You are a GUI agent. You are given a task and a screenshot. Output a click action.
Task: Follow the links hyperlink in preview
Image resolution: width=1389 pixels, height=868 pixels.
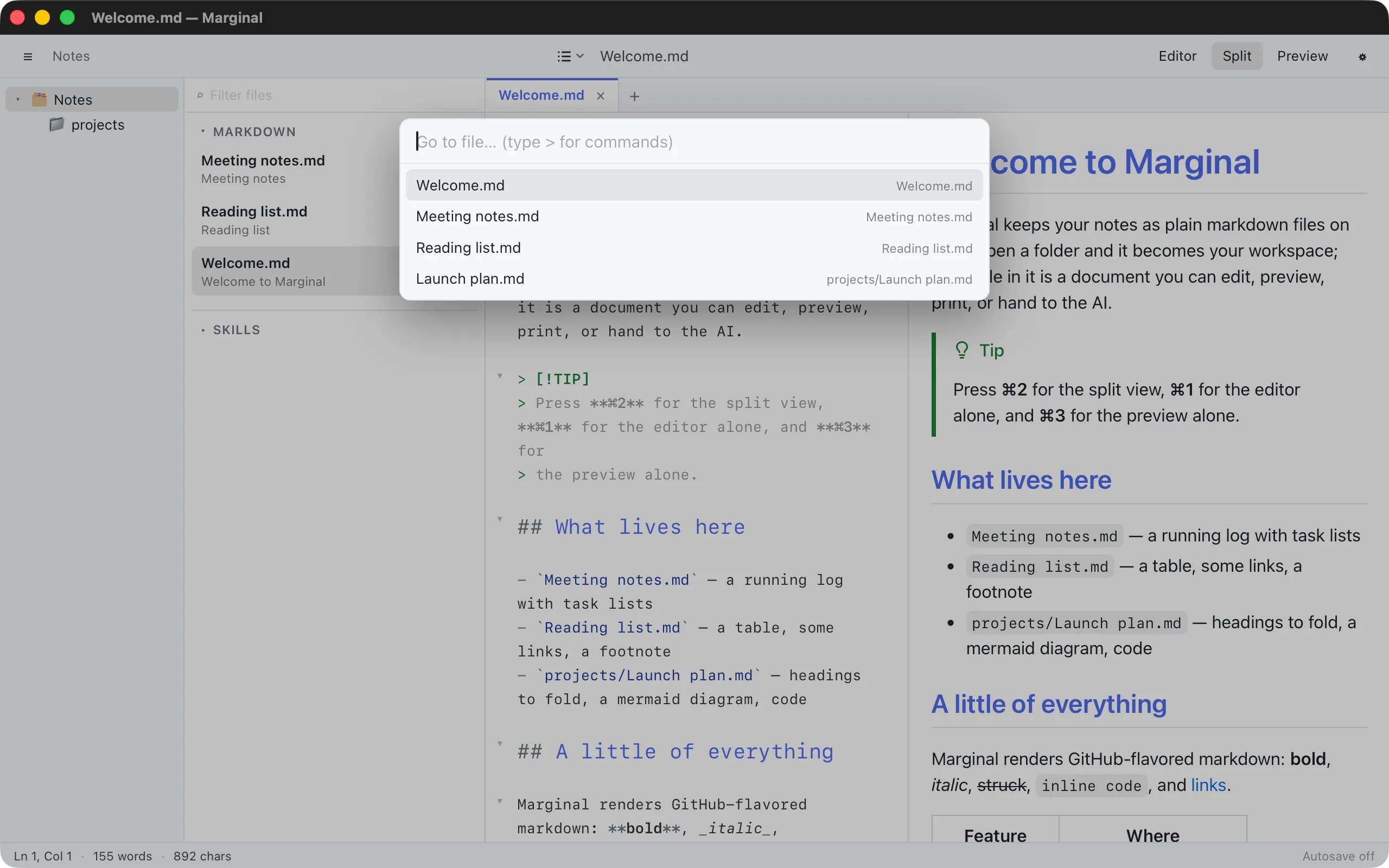(x=1208, y=785)
